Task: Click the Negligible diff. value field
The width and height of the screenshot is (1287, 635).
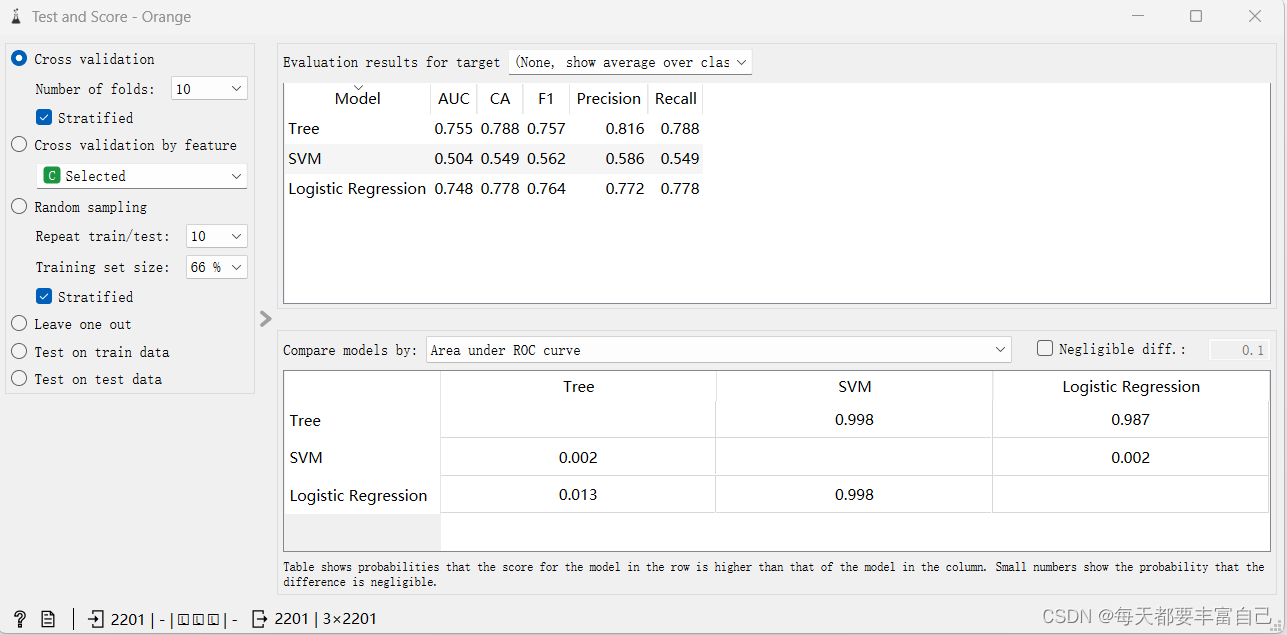Action: pyautogui.click(x=1240, y=350)
